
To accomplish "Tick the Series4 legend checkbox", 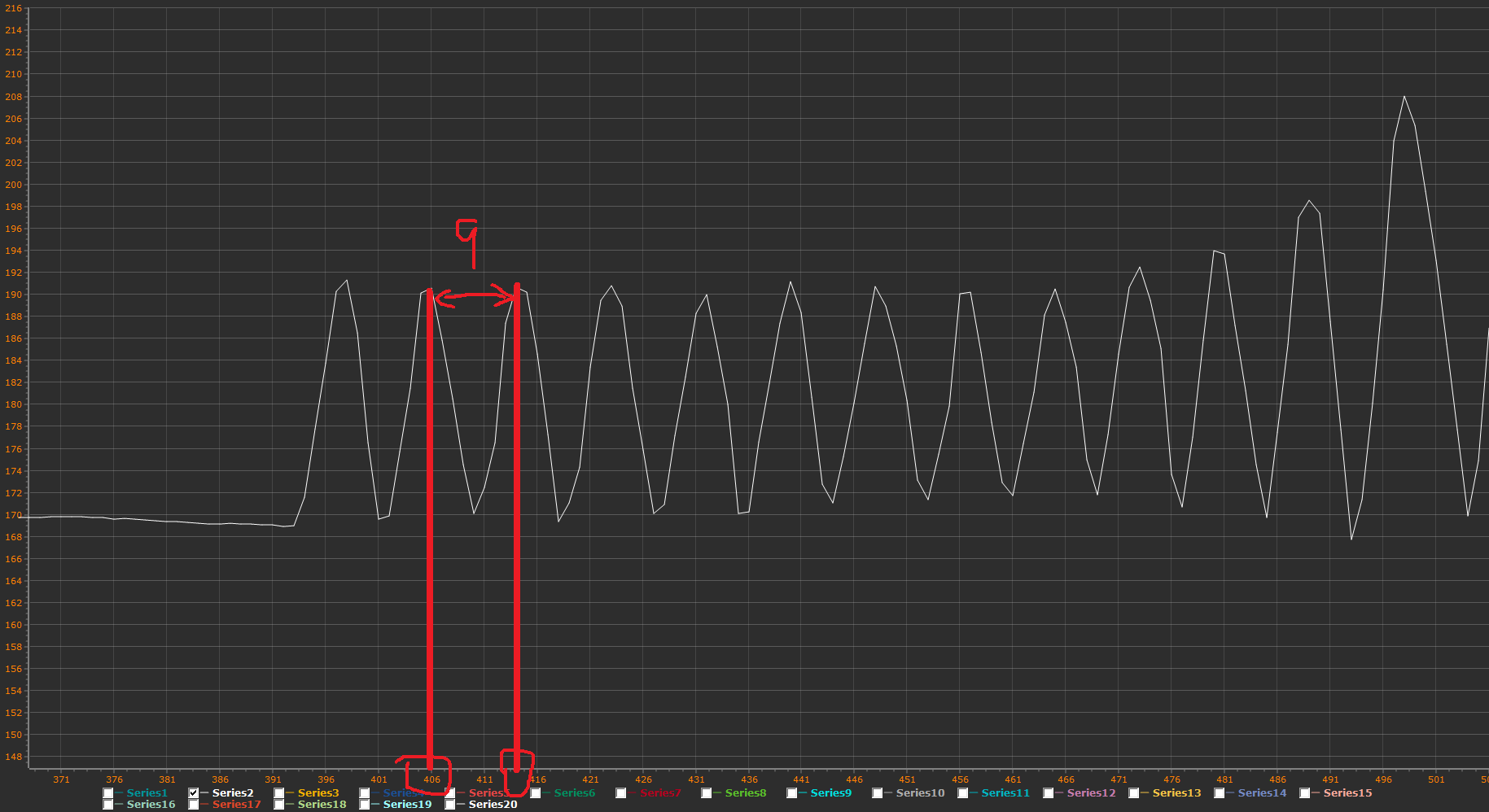I will point(365,793).
